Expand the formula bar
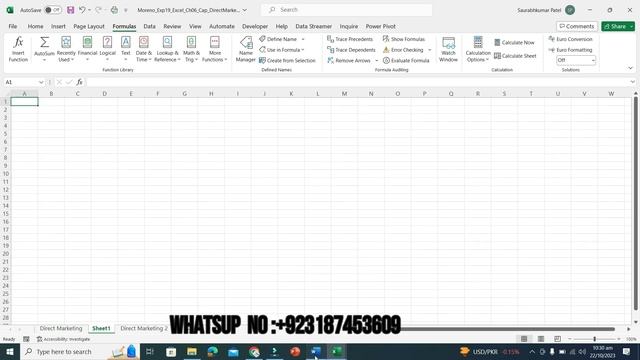This screenshot has width=640, height=360. click(632, 82)
